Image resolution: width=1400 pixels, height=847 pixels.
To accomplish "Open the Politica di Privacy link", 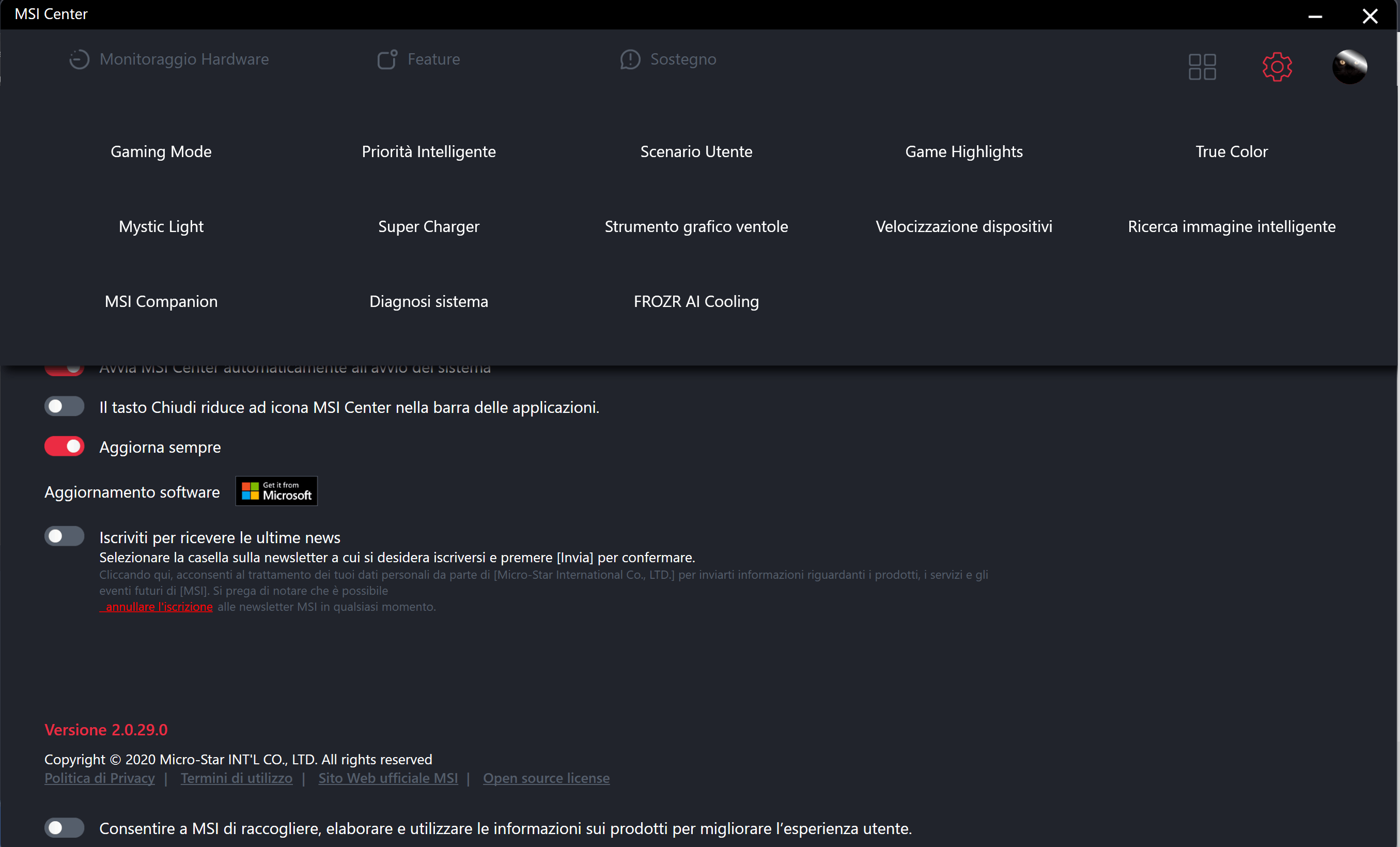I will point(99,778).
